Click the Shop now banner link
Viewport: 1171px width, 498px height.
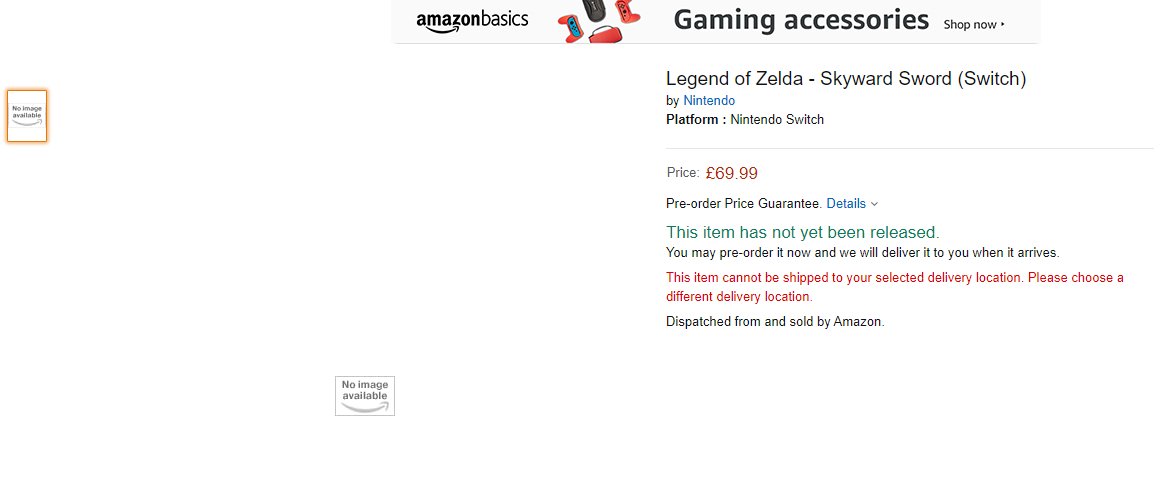click(x=970, y=25)
